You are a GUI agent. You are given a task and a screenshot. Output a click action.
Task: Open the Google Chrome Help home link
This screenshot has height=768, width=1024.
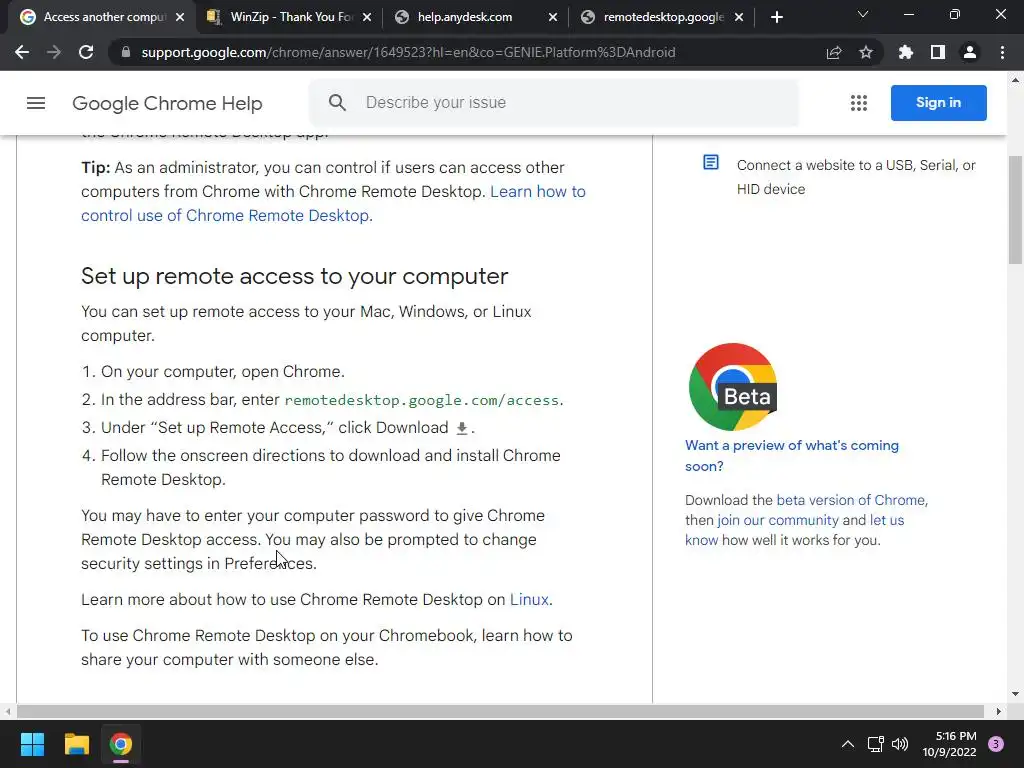pyautogui.click(x=167, y=103)
